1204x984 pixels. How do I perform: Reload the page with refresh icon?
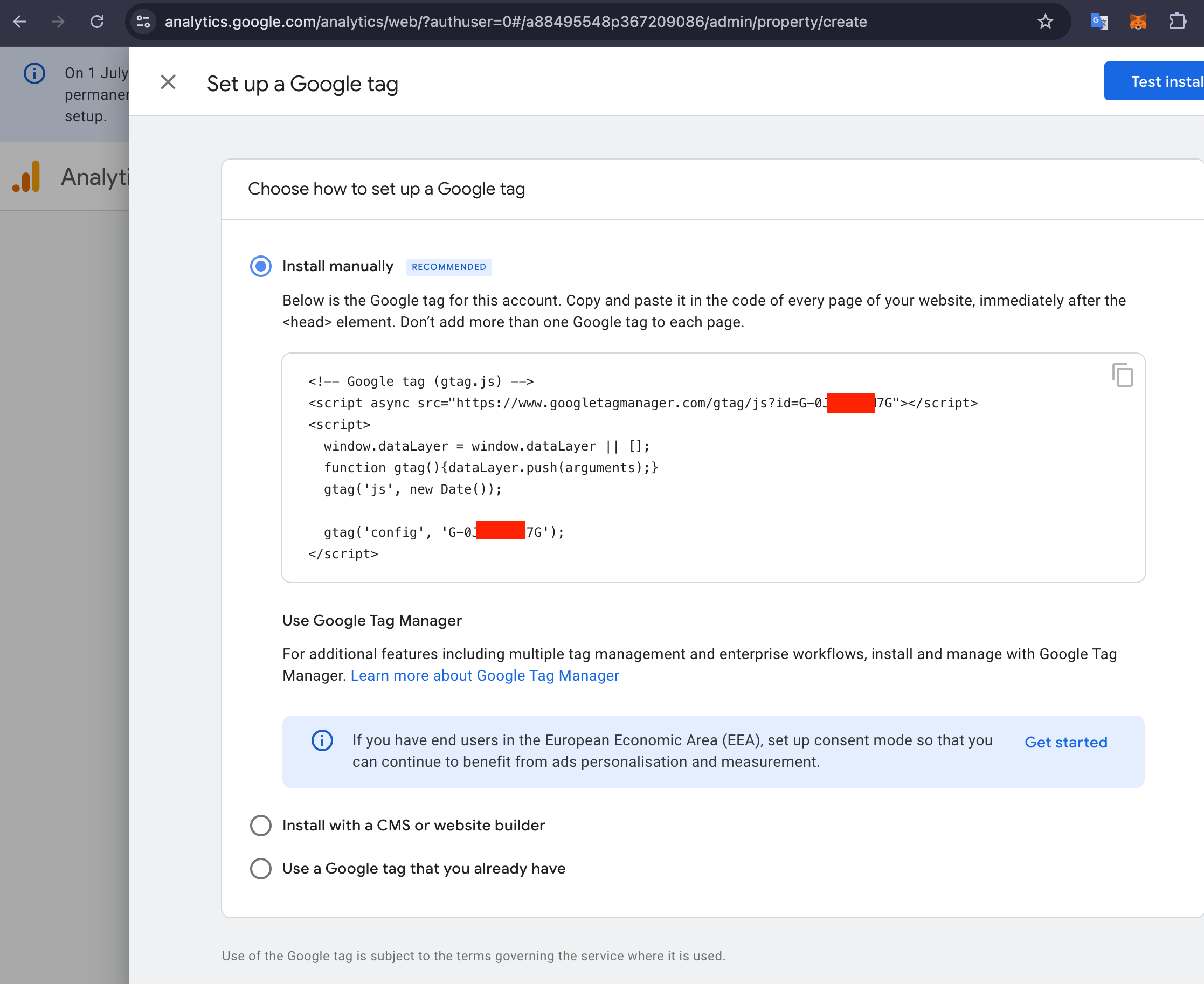pos(97,22)
